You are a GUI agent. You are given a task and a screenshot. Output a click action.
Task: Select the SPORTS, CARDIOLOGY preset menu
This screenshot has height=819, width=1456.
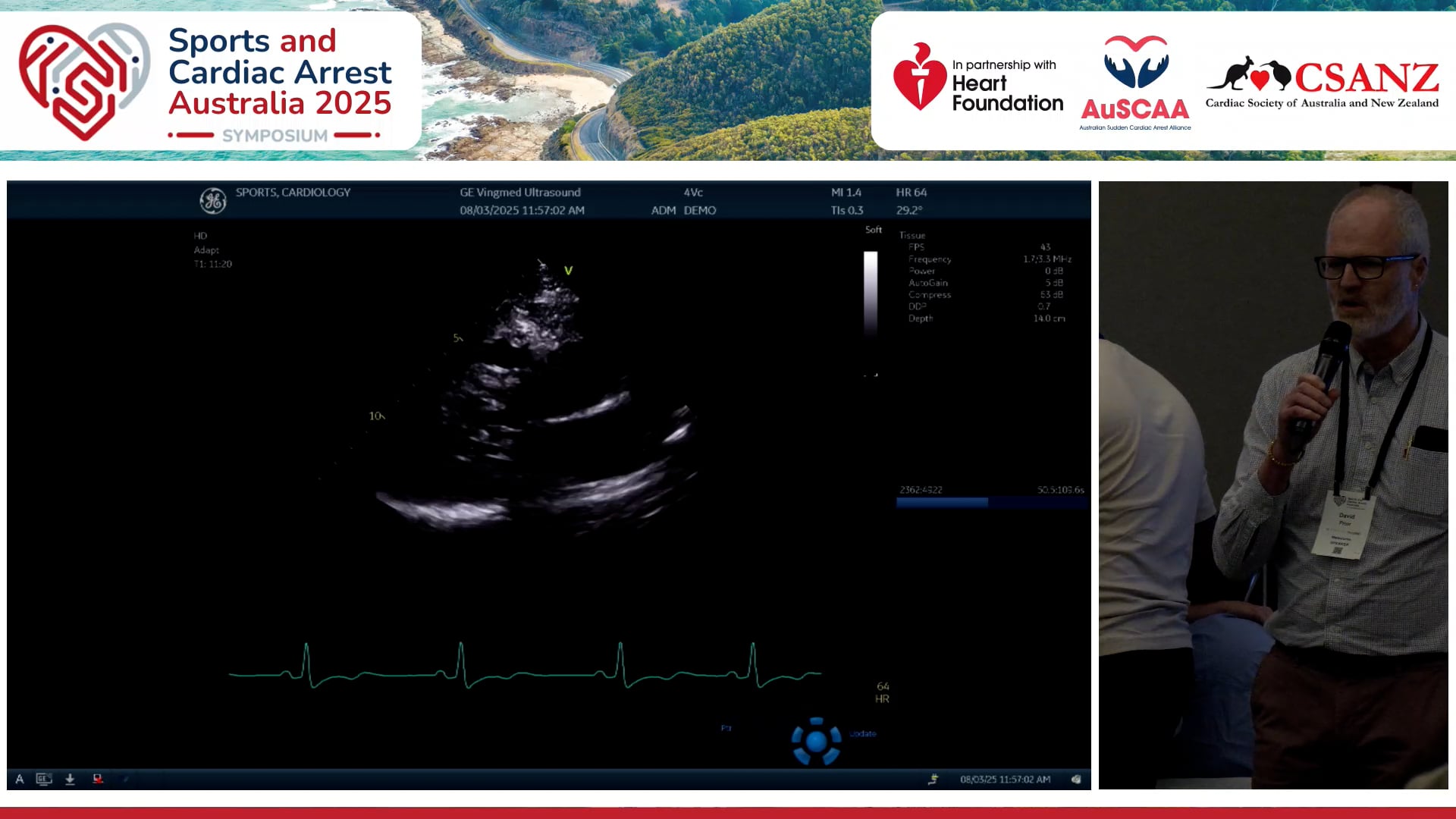click(294, 193)
